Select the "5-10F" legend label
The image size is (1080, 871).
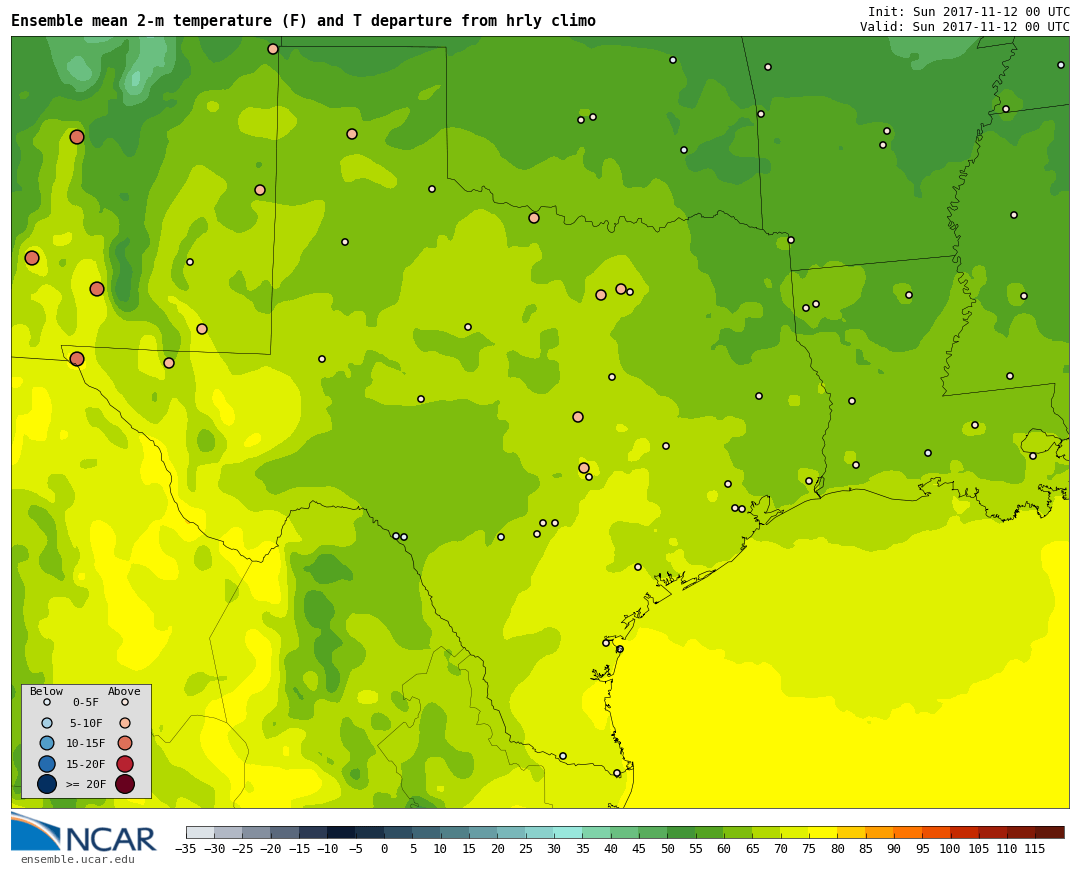tap(86, 723)
